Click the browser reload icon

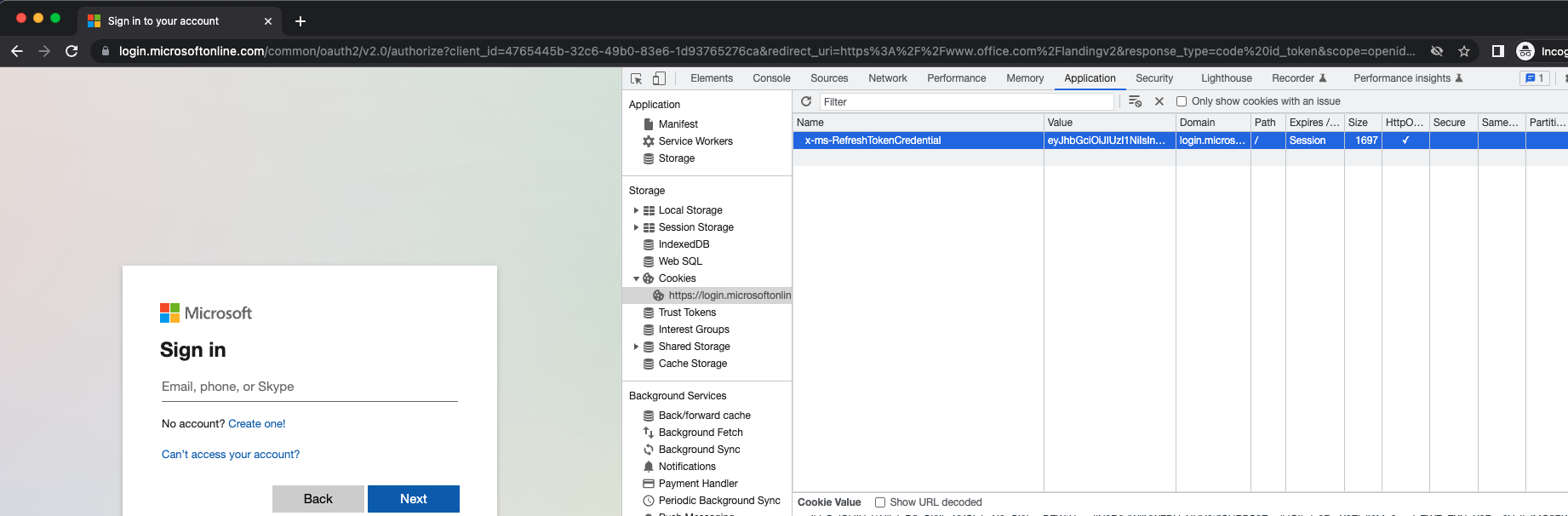pos(72,51)
